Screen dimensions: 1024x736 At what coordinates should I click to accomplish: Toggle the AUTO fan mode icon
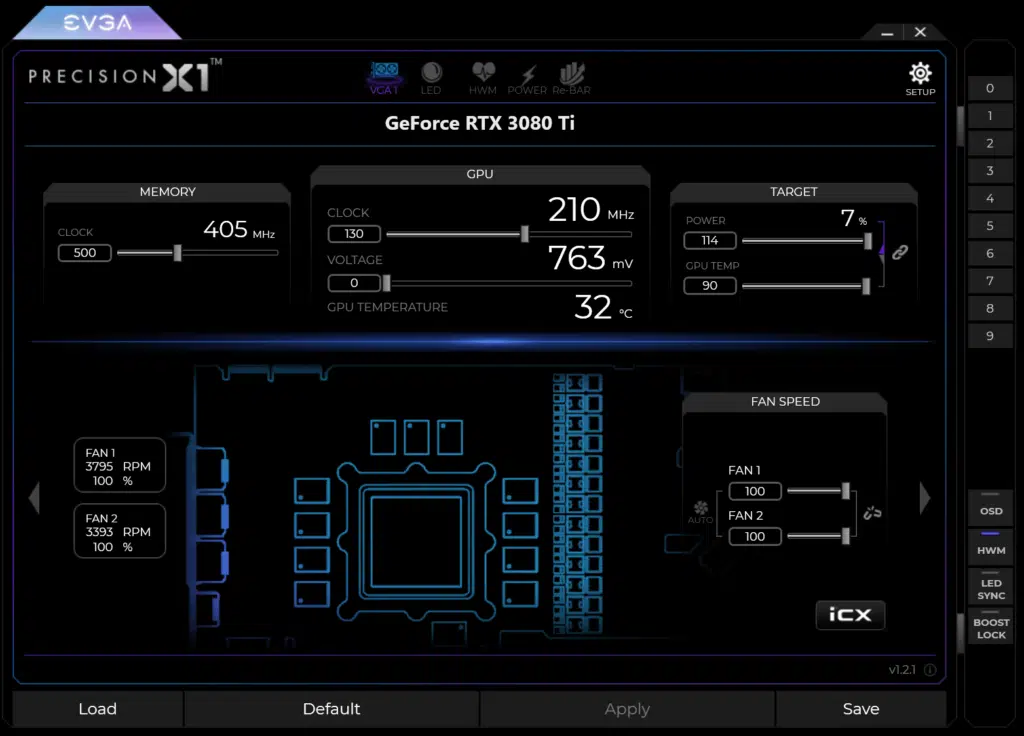[701, 512]
